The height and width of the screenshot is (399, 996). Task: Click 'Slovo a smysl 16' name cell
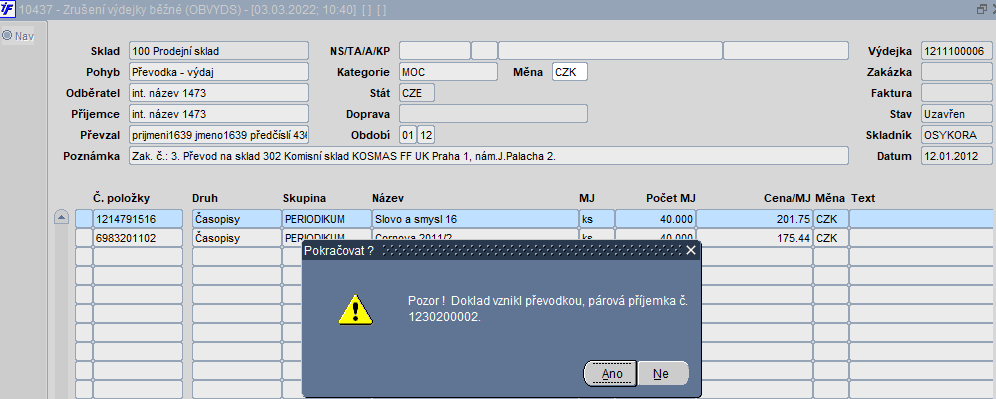pos(474,219)
